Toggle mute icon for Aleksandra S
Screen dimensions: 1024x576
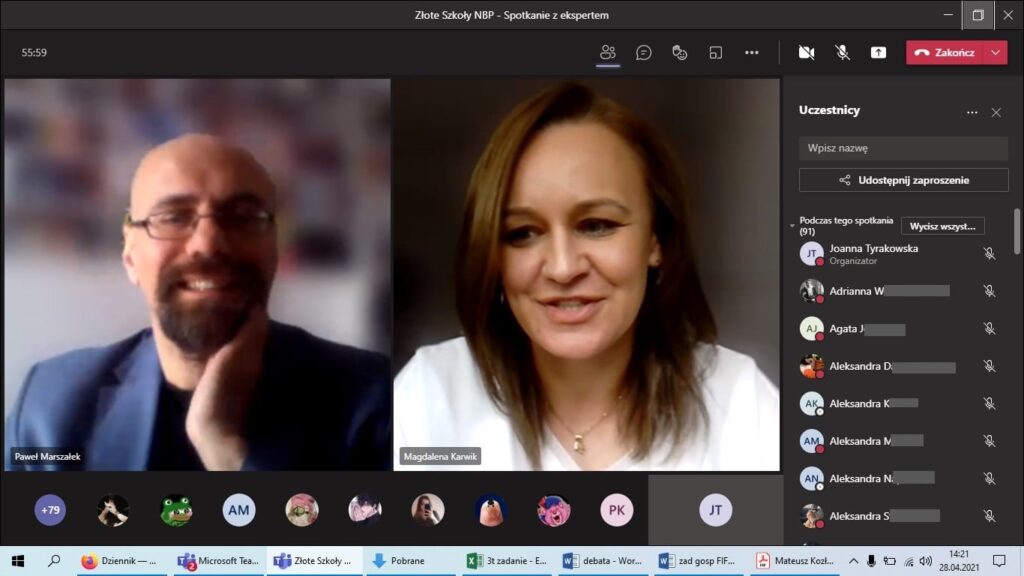click(x=989, y=516)
